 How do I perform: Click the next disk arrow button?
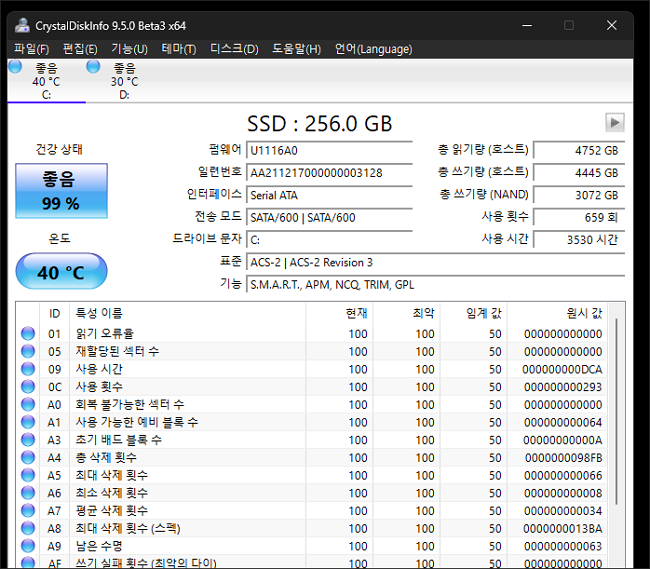pyautogui.click(x=615, y=122)
